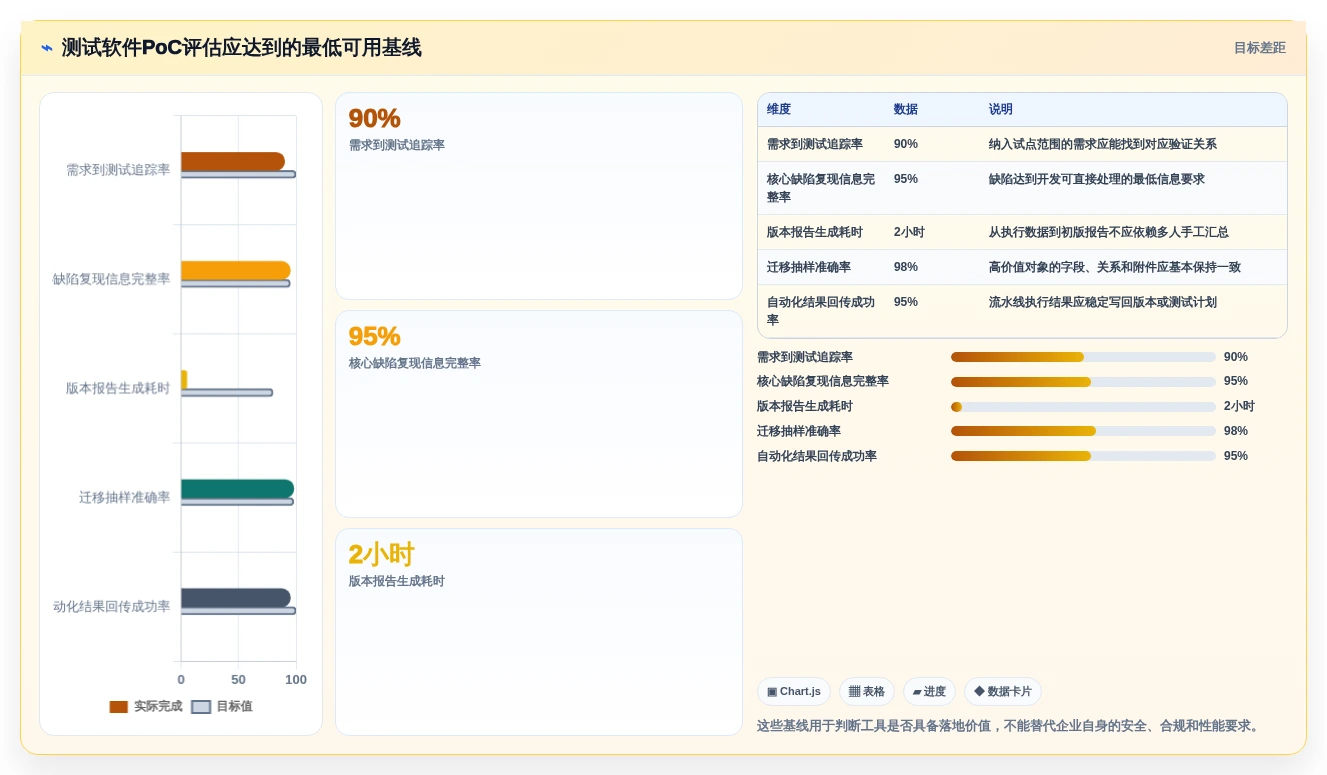
Task: Select the Chart.js tag chip
Action: pyautogui.click(x=794, y=691)
